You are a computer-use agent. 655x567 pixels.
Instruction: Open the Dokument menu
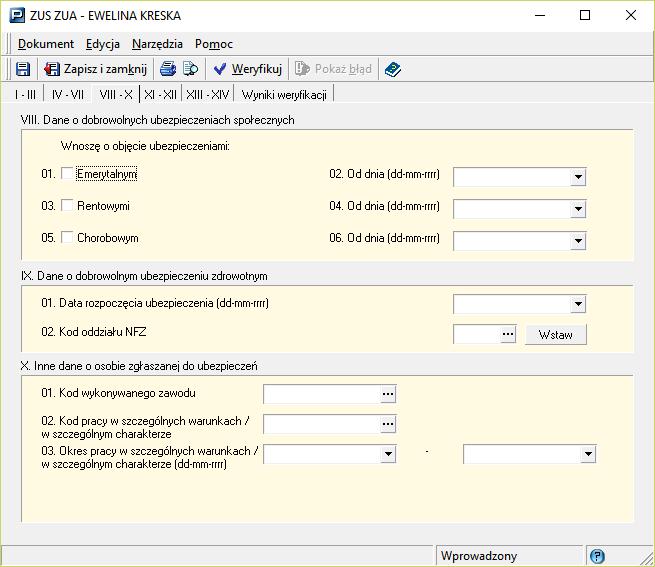[46, 44]
